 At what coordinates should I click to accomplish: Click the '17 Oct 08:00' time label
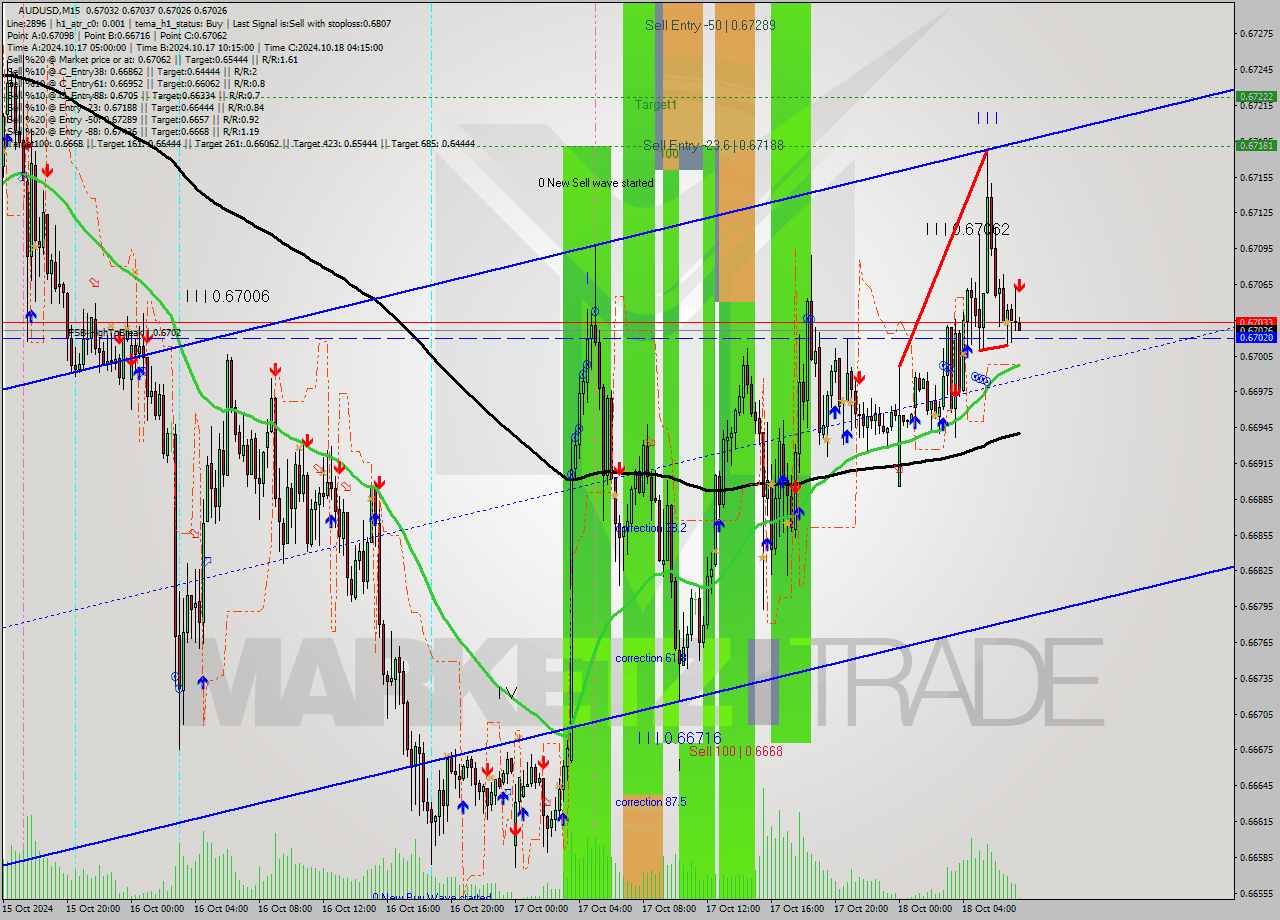coord(670,909)
